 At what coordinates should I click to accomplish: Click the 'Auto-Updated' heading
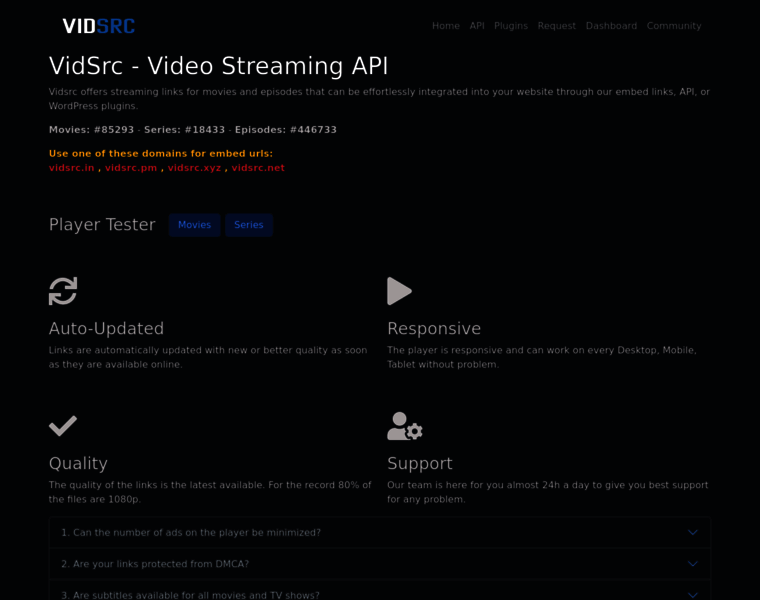107,329
